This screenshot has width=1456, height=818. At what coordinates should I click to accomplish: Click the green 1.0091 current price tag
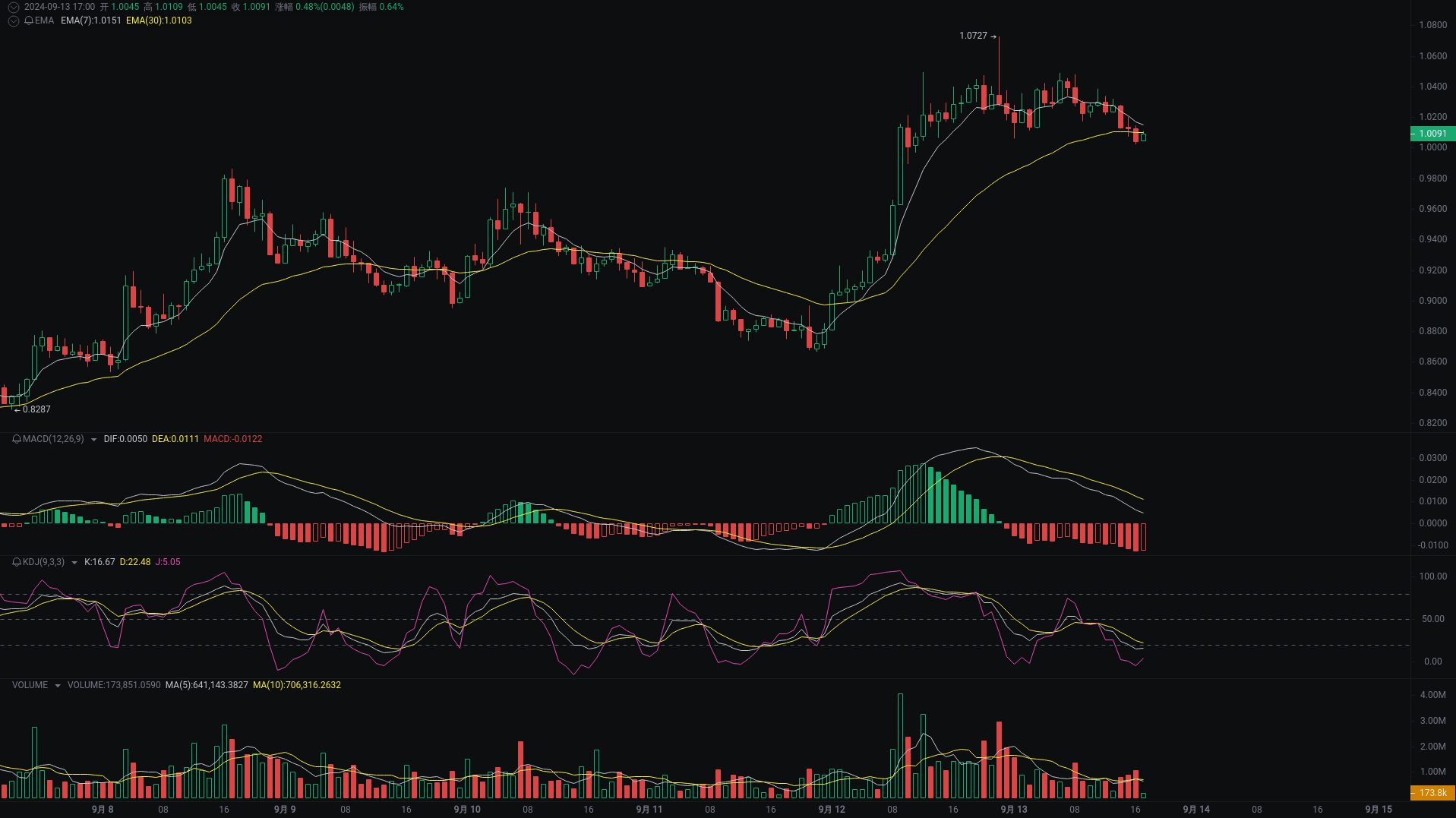click(1434, 134)
